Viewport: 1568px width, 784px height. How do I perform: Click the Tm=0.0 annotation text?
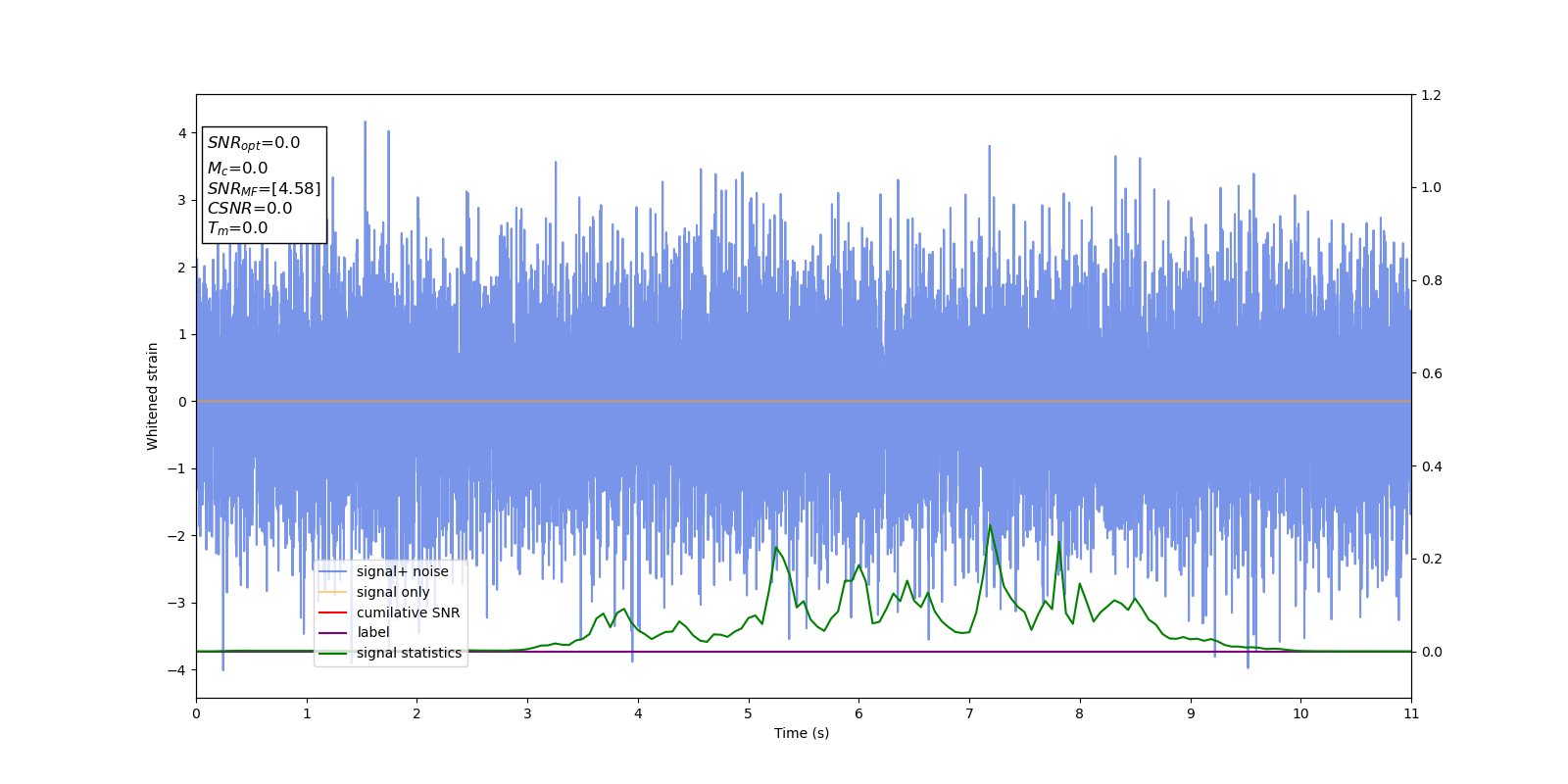point(237,228)
